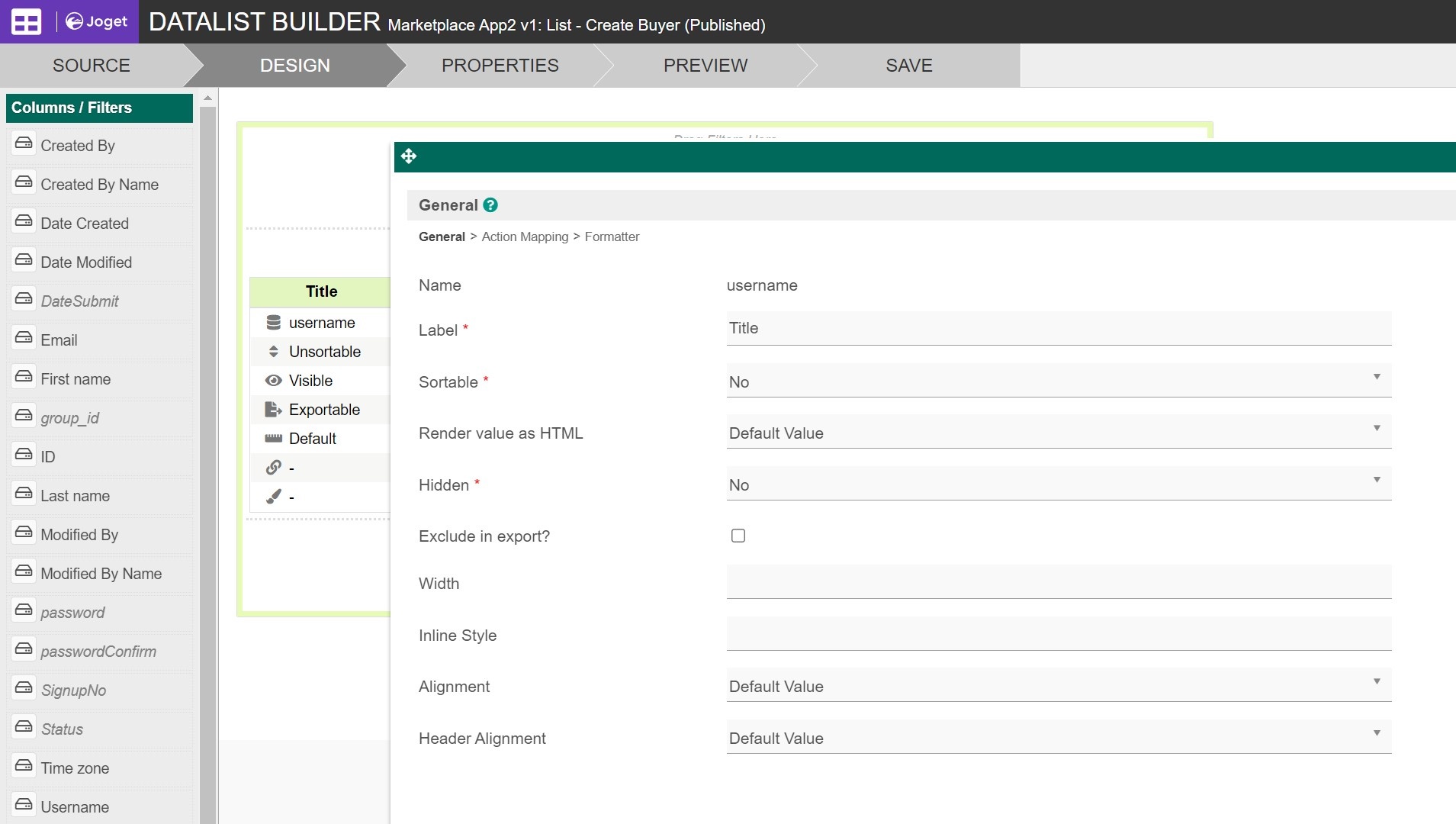Tick the Exclude in export checkbox
Image resolution: width=1456 pixels, height=824 pixels.
tap(738, 536)
